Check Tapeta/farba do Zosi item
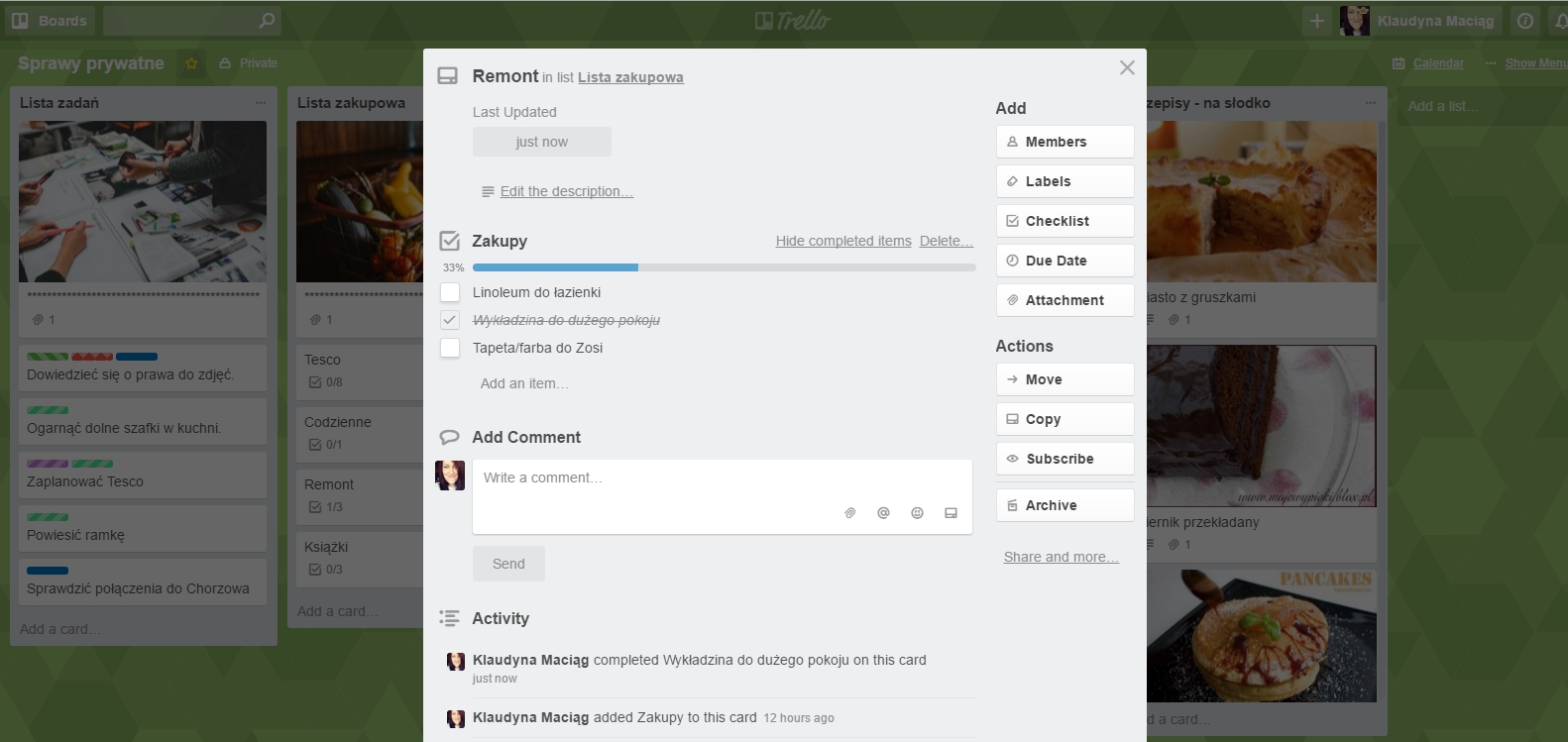1568x742 pixels. [450, 348]
